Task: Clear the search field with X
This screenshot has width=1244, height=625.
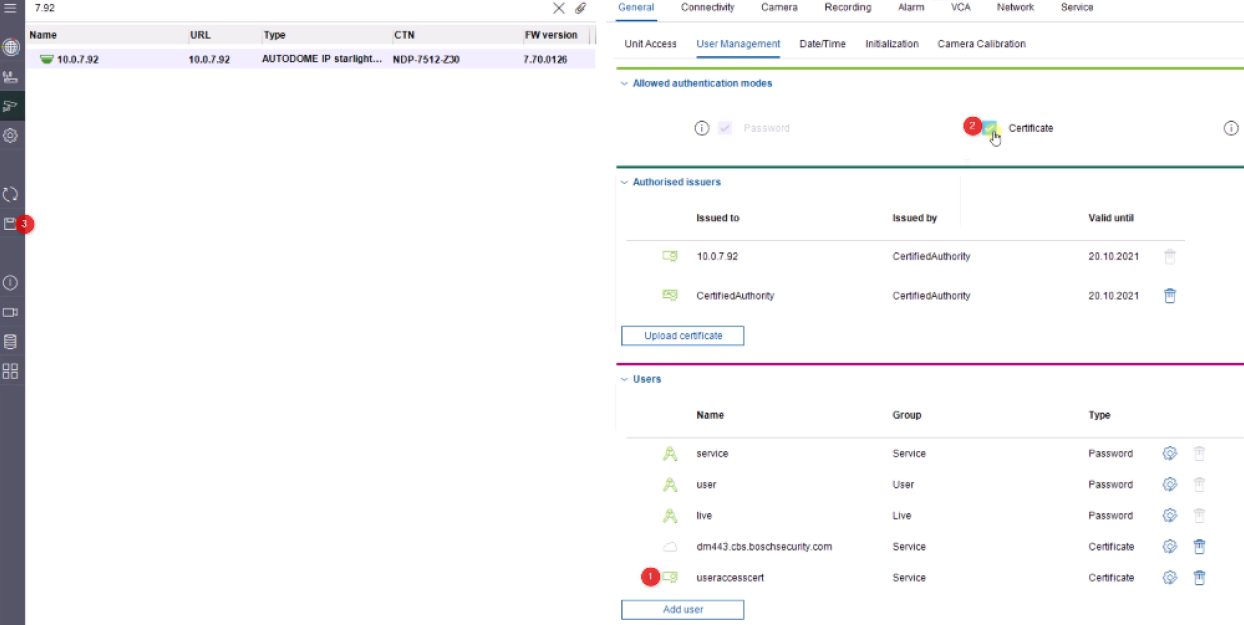Action: point(559,8)
